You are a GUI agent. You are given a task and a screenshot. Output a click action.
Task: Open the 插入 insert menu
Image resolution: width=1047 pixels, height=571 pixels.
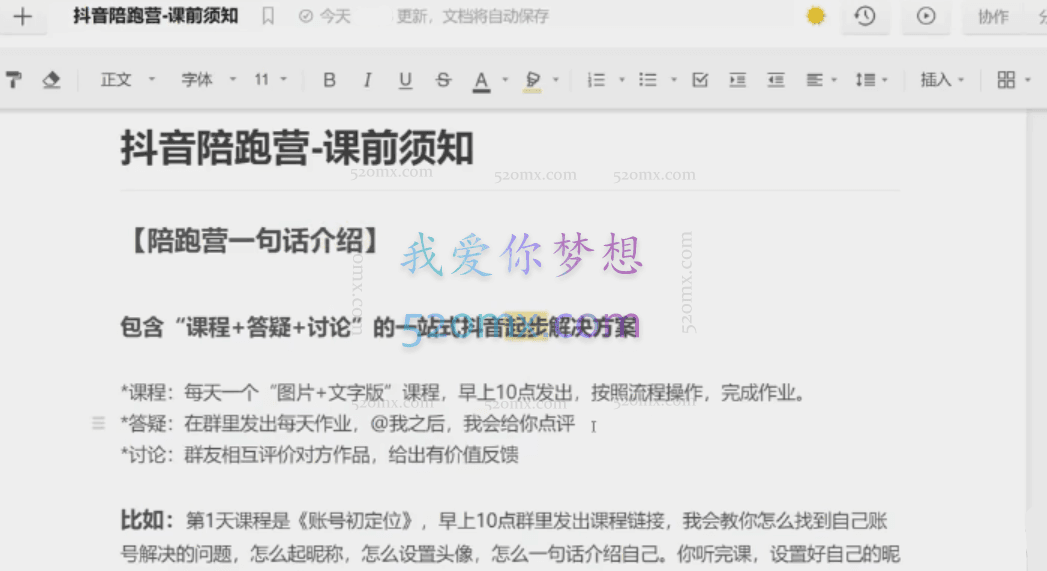point(942,80)
